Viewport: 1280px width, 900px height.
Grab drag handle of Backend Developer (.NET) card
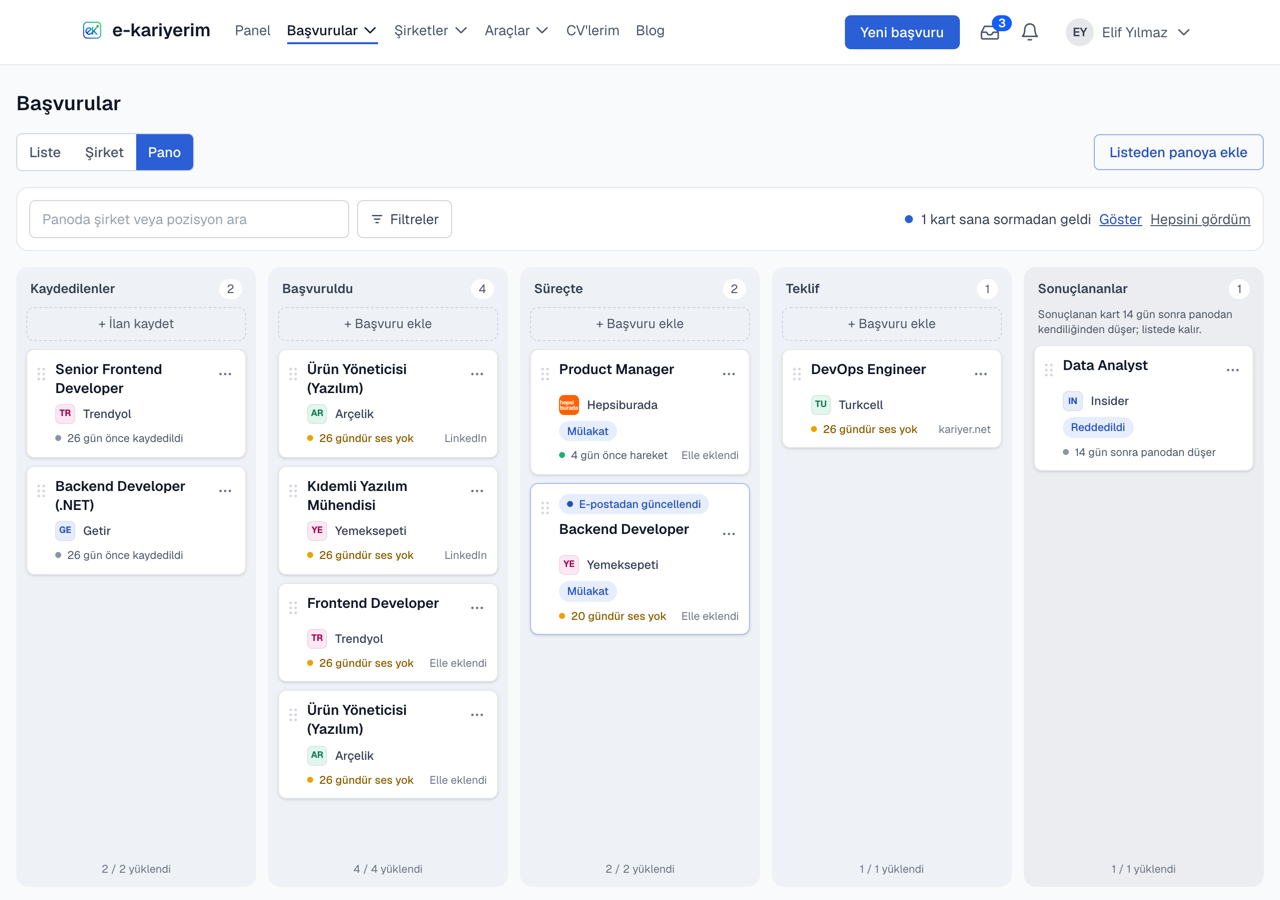tap(41, 491)
